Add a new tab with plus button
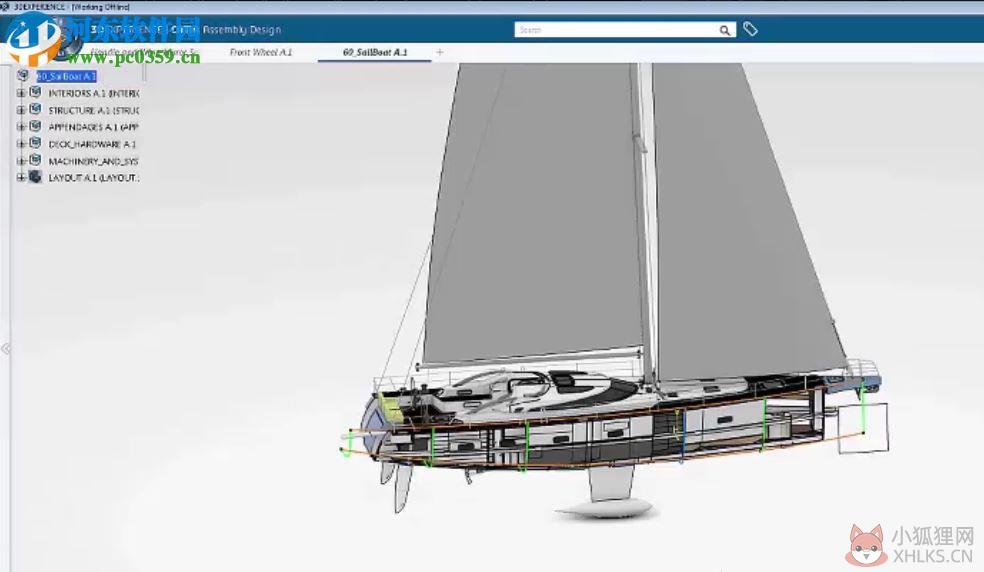This screenshot has height=572, width=984. [439, 52]
